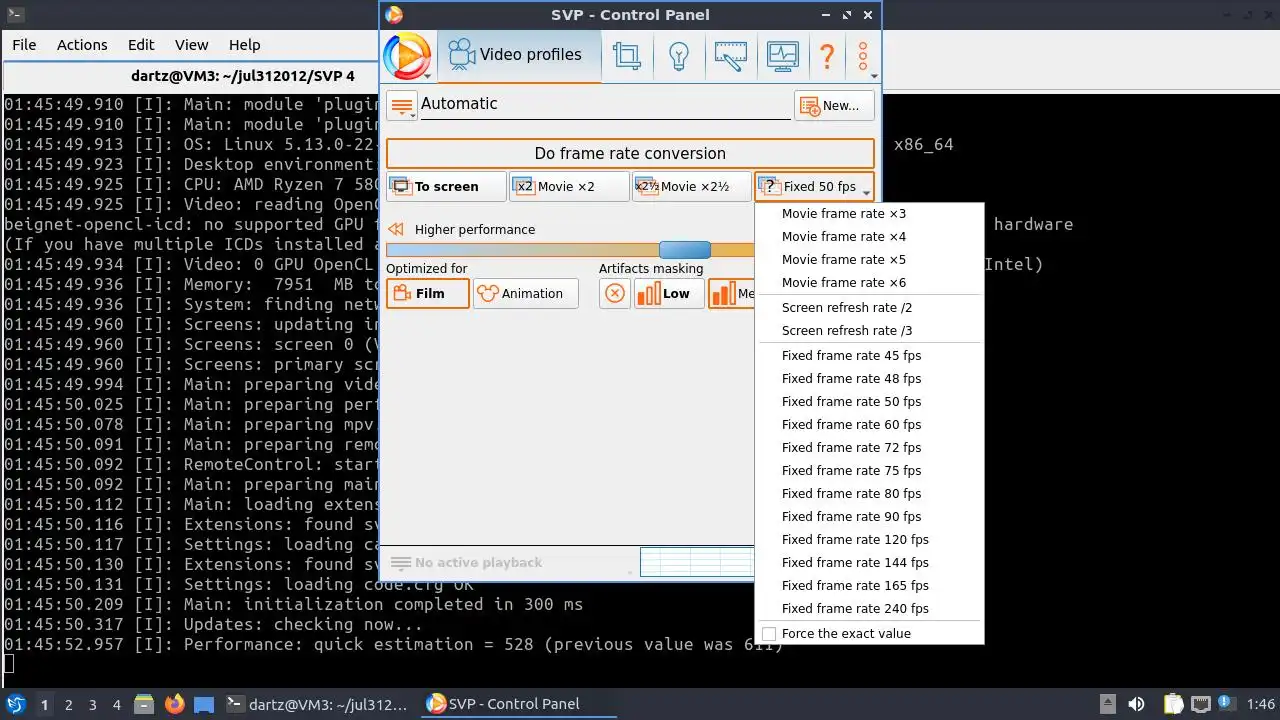
Task: Select the To screen frame rate option
Action: (x=446, y=187)
